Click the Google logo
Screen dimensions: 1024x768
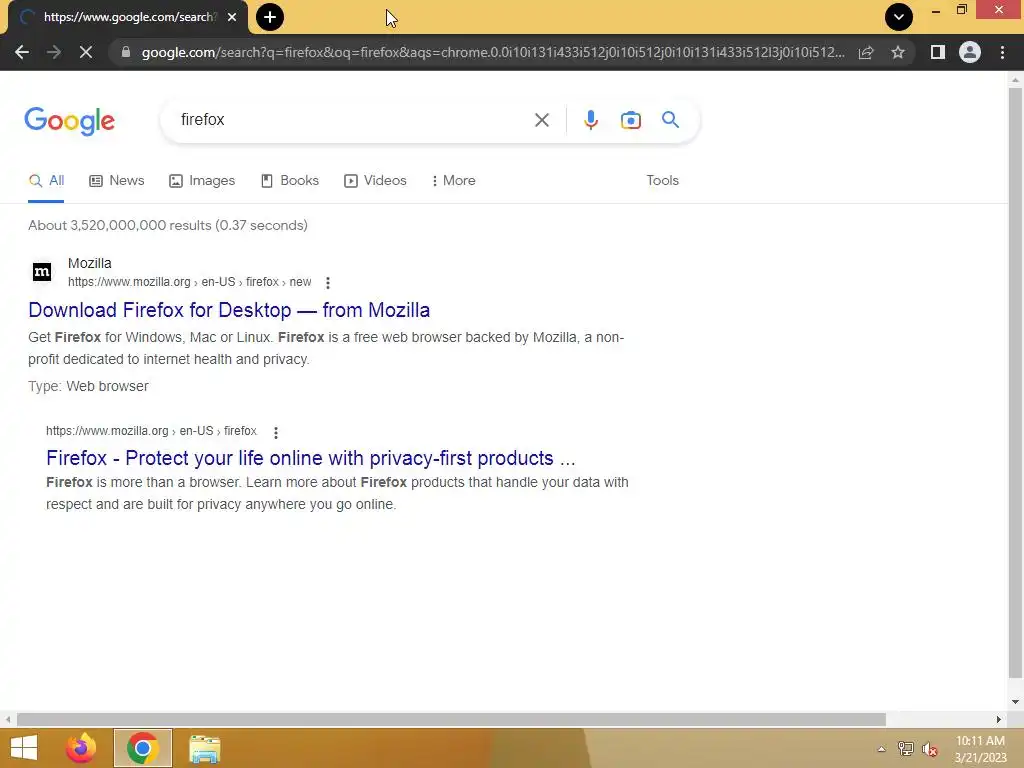pos(70,121)
